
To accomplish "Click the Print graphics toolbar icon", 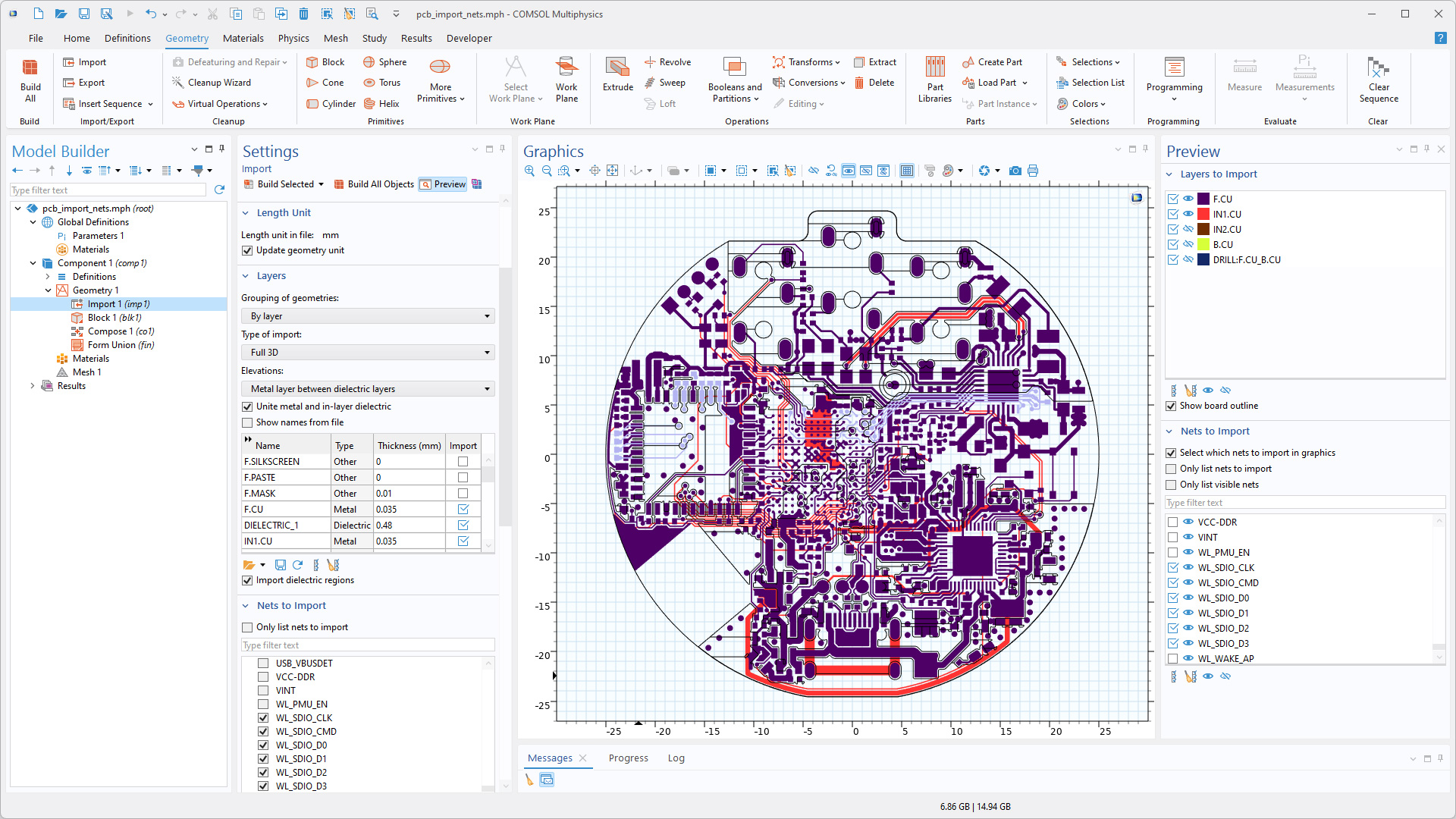I will (x=1033, y=171).
